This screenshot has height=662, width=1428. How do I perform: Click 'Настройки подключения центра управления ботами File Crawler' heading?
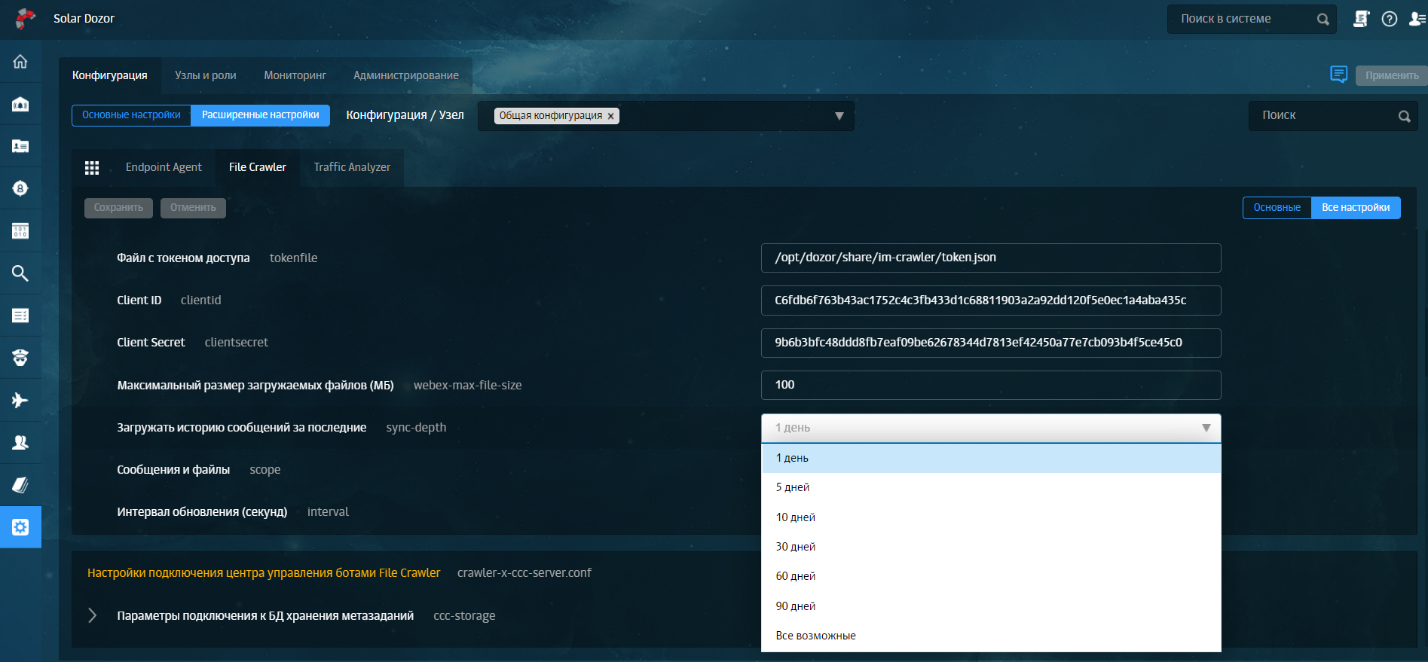tap(264, 573)
